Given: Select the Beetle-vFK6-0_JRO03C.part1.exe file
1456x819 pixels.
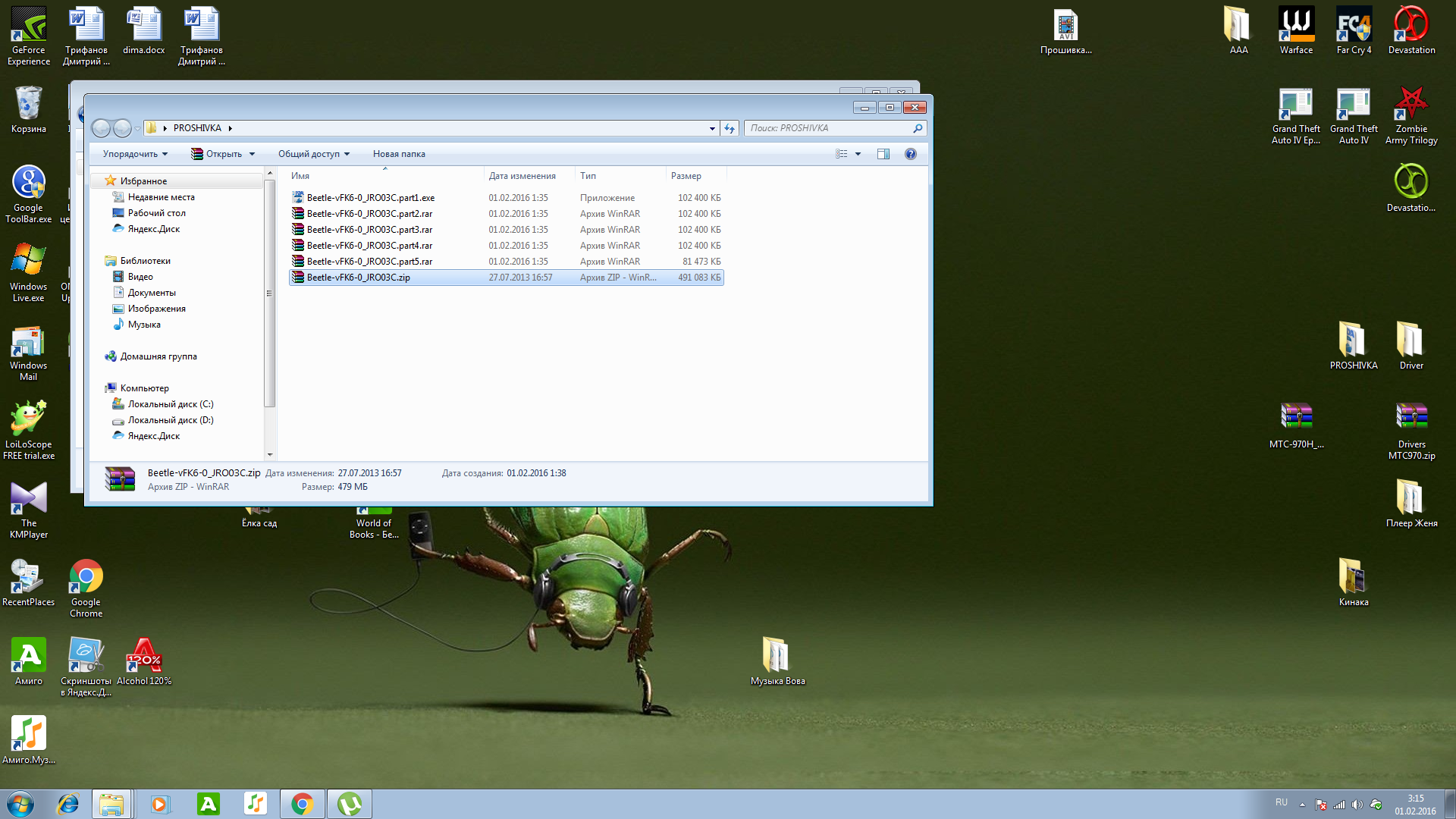Looking at the screenshot, I should 370,198.
